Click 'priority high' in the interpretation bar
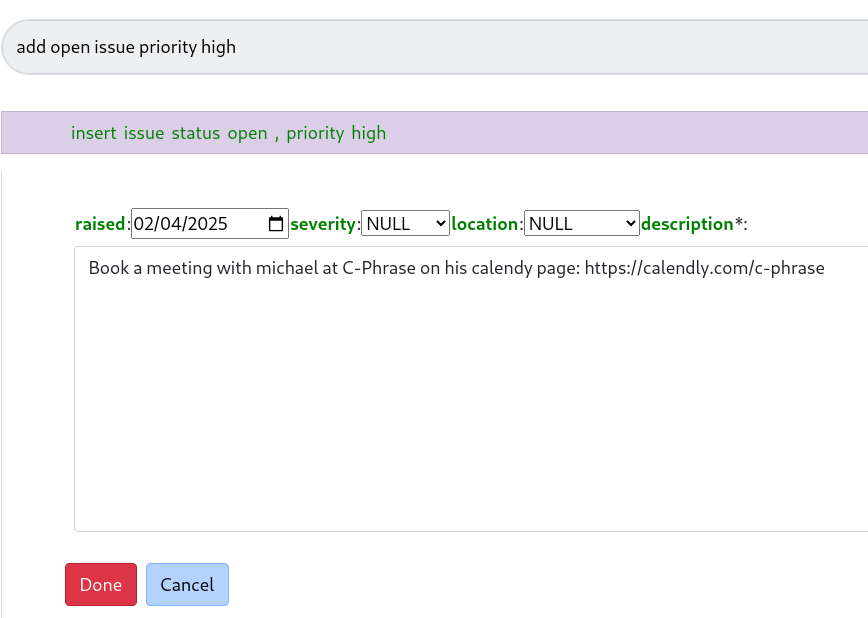This screenshot has width=868, height=618. pyautogui.click(x=336, y=133)
